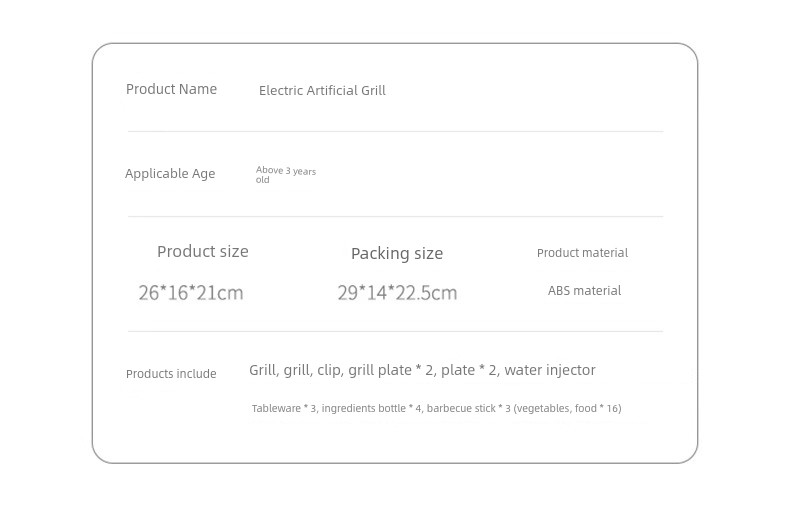This screenshot has width=790, height=524.
Task: Select the ABS material text
Action: pos(584,291)
